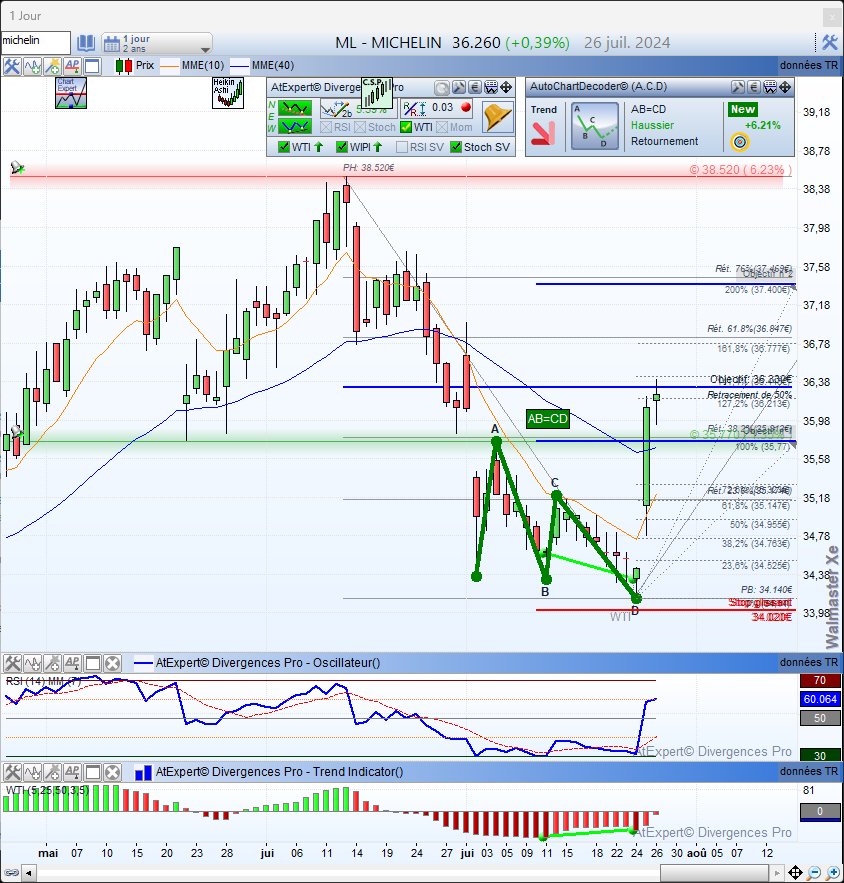
Task: Click the add-star wizard icon in price toolbar
Action: pyautogui.click(x=52, y=66)
